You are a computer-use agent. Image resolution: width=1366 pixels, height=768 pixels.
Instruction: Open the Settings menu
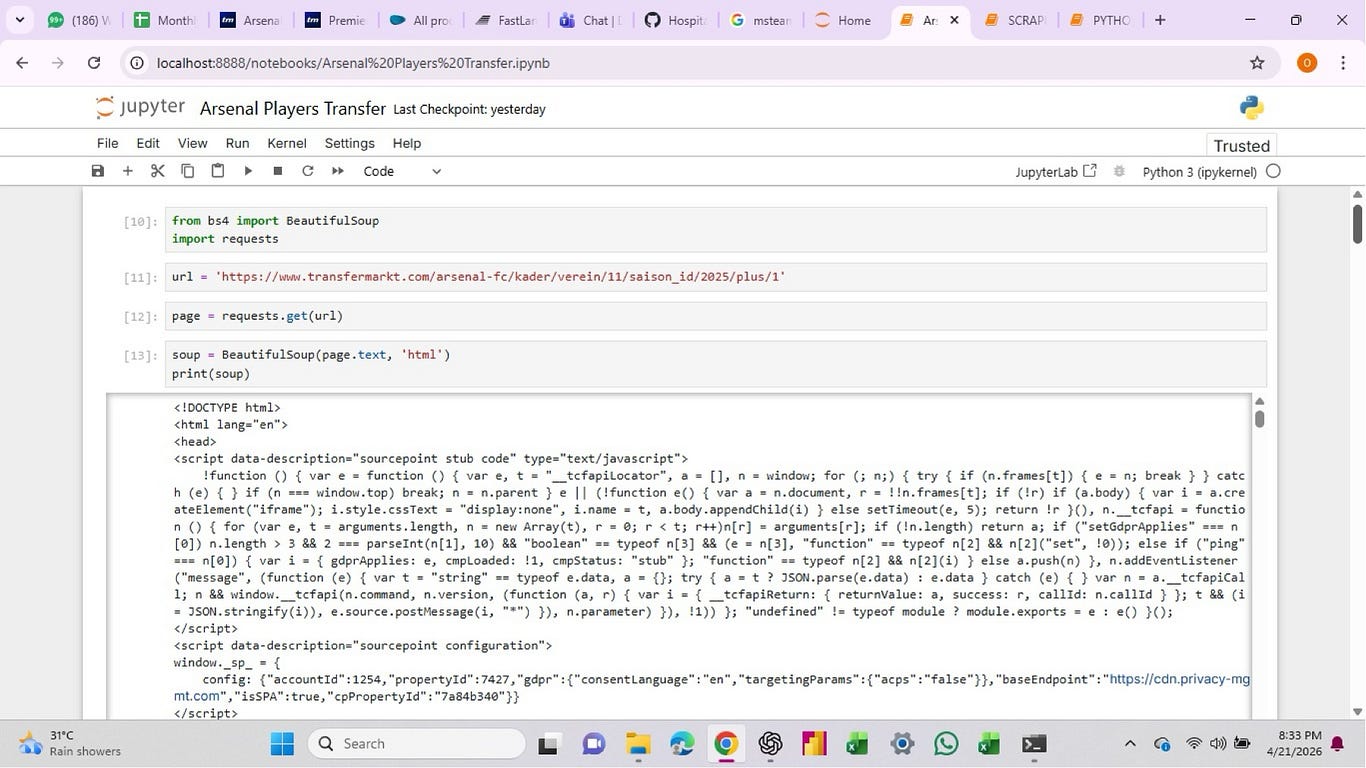click(350, 143)
